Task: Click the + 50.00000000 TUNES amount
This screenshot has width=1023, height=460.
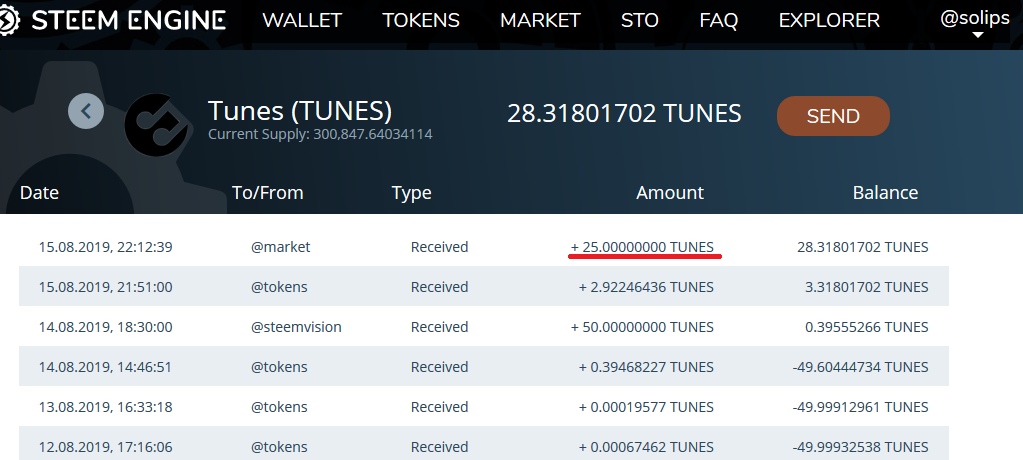Action: pos(642,327)
